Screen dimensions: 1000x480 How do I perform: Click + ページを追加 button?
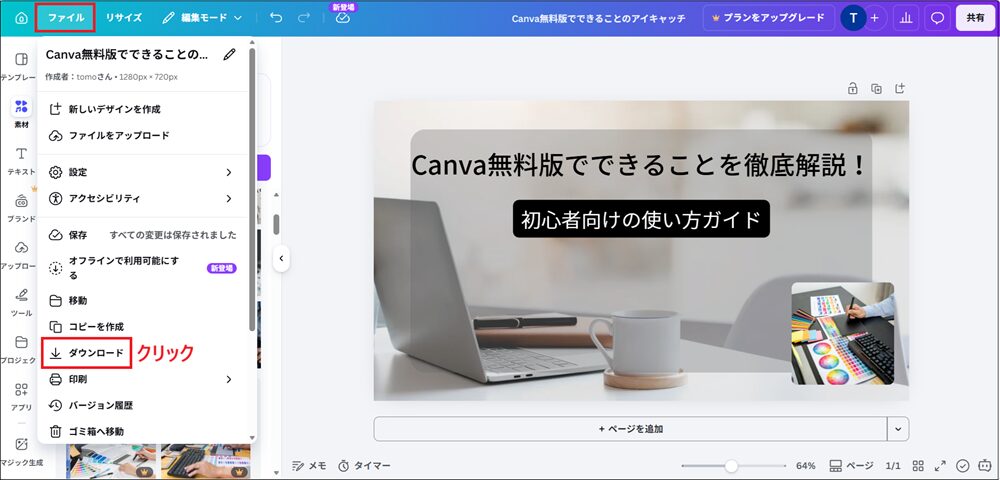[x=631, y=429]
